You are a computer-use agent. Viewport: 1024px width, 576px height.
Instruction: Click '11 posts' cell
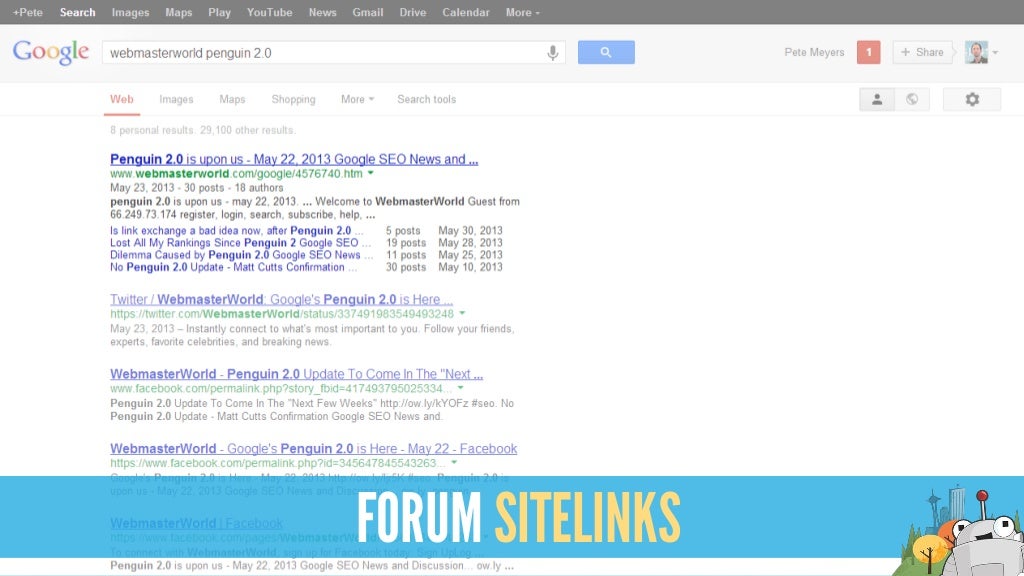[x=406, y=255]
